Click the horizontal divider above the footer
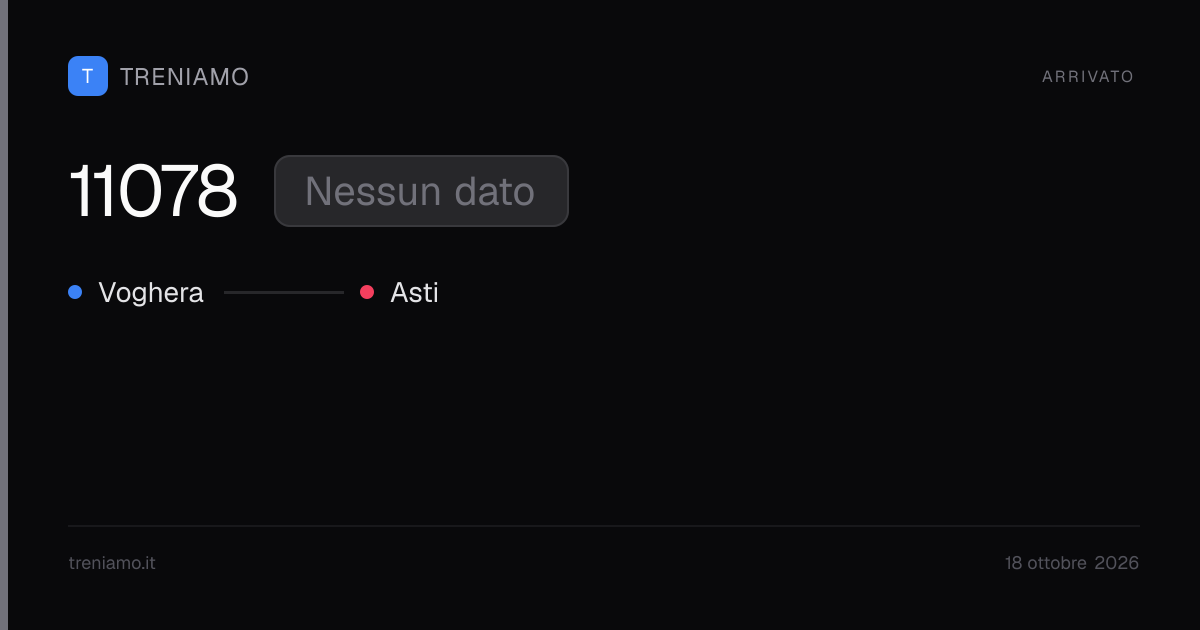The image size is (1200, 630). (604, 525)
